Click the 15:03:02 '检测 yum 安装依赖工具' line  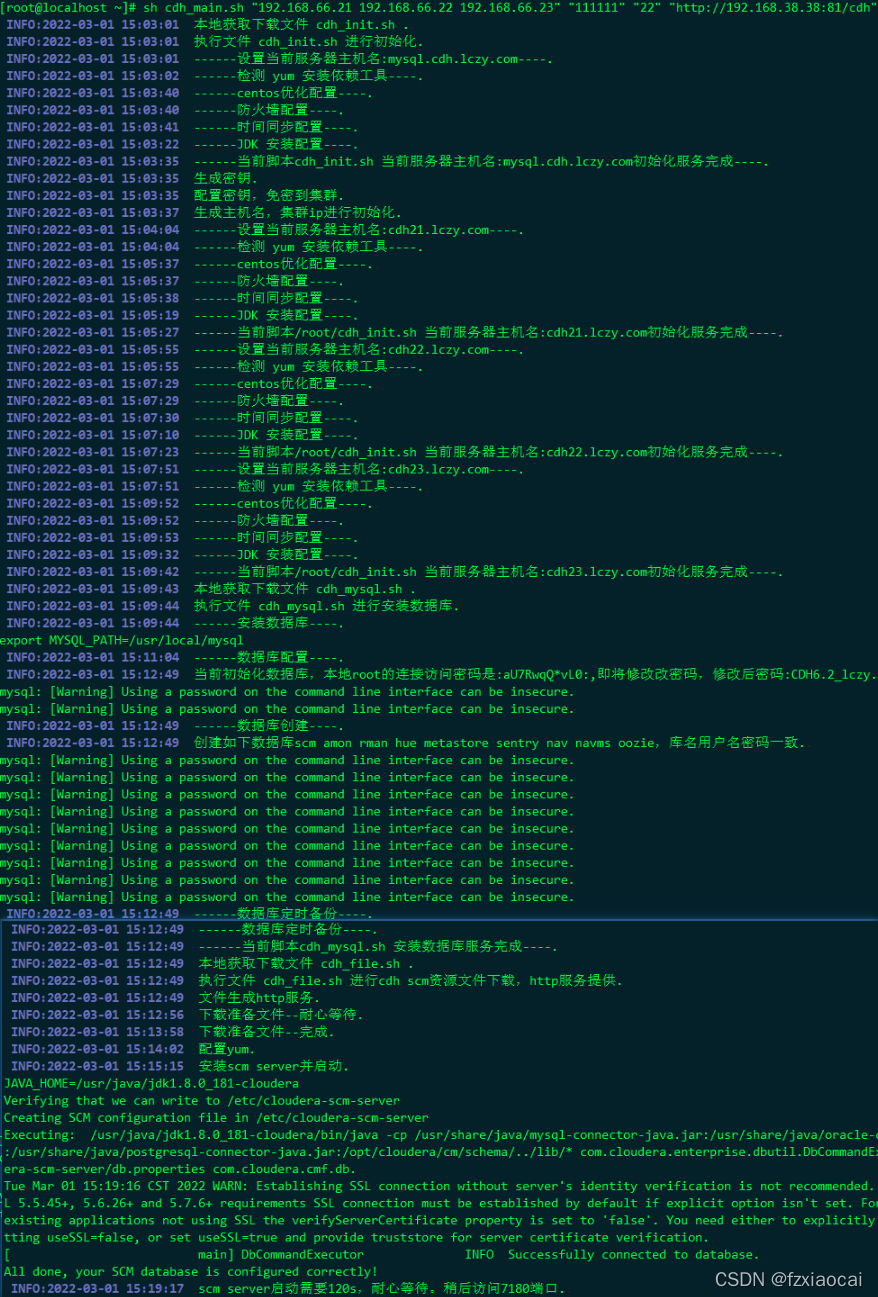click(214, 76)
